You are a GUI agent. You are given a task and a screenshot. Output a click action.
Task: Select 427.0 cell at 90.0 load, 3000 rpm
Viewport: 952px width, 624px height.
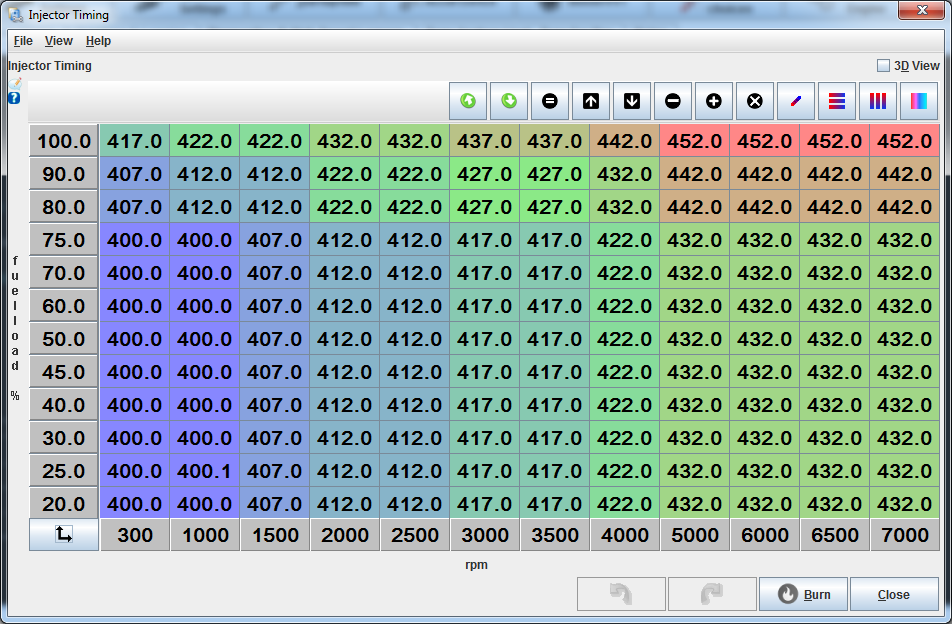[484, 174]
